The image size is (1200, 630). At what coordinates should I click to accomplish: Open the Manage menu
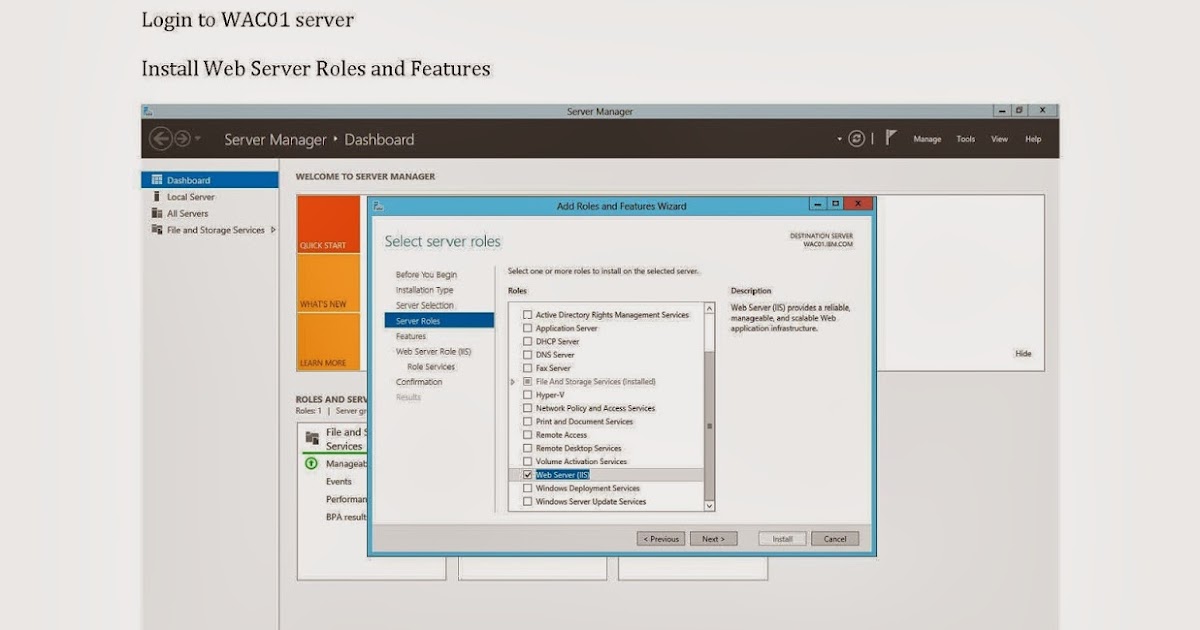click(x=926, y=139)
